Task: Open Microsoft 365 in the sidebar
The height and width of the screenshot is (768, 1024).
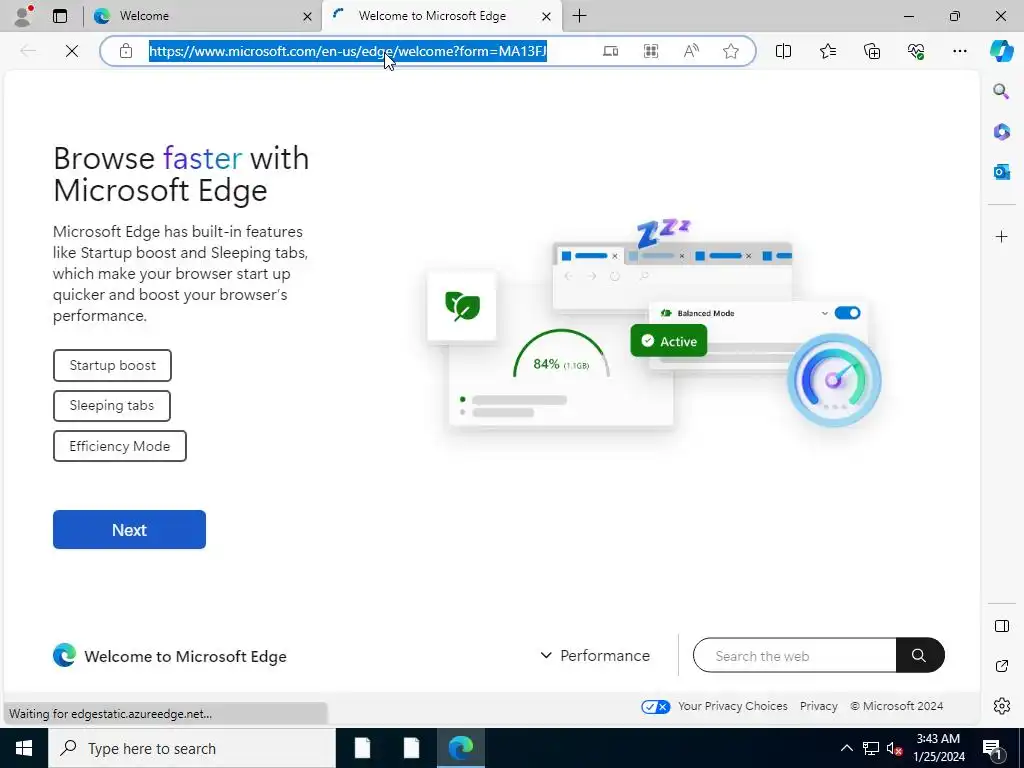Action: click(x=1002, y=132)
